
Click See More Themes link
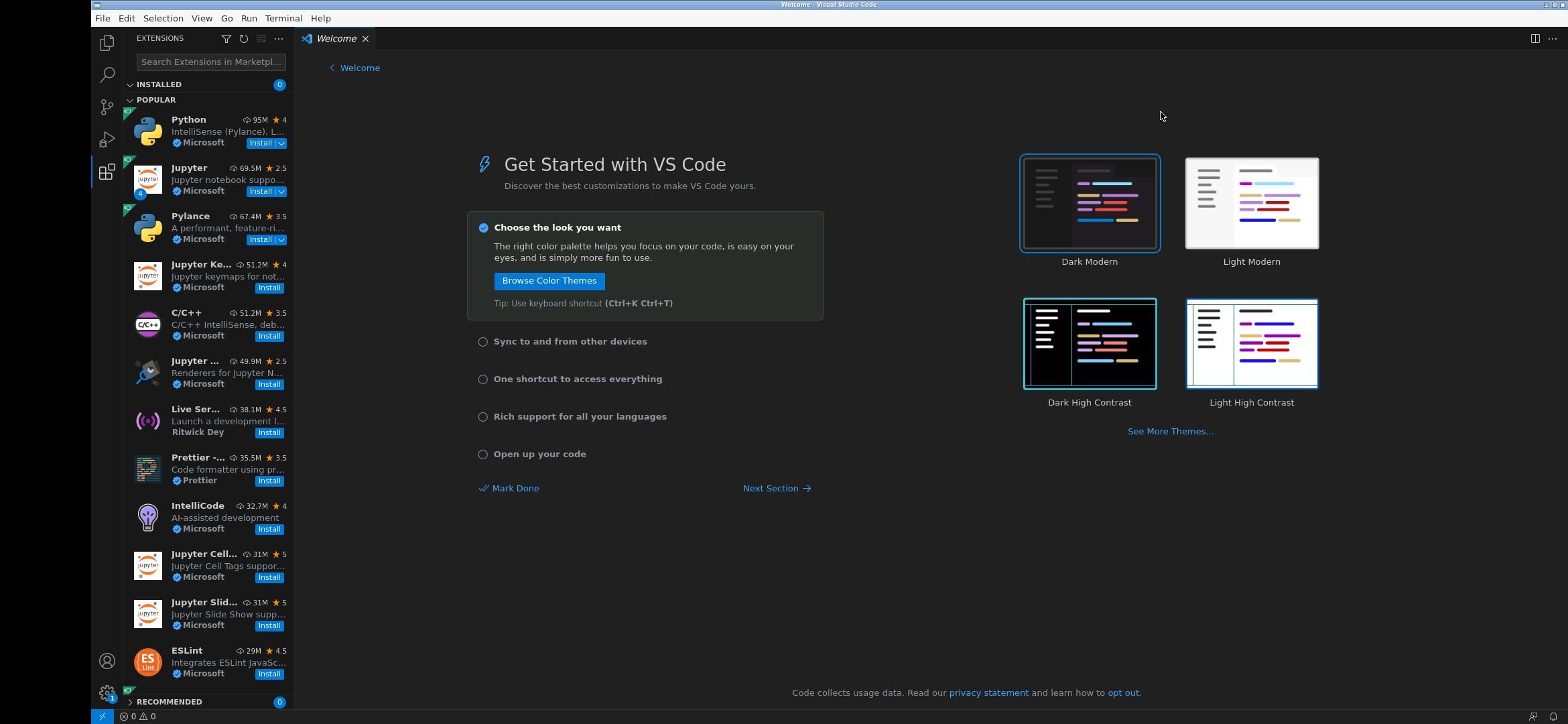[1170, 432]
